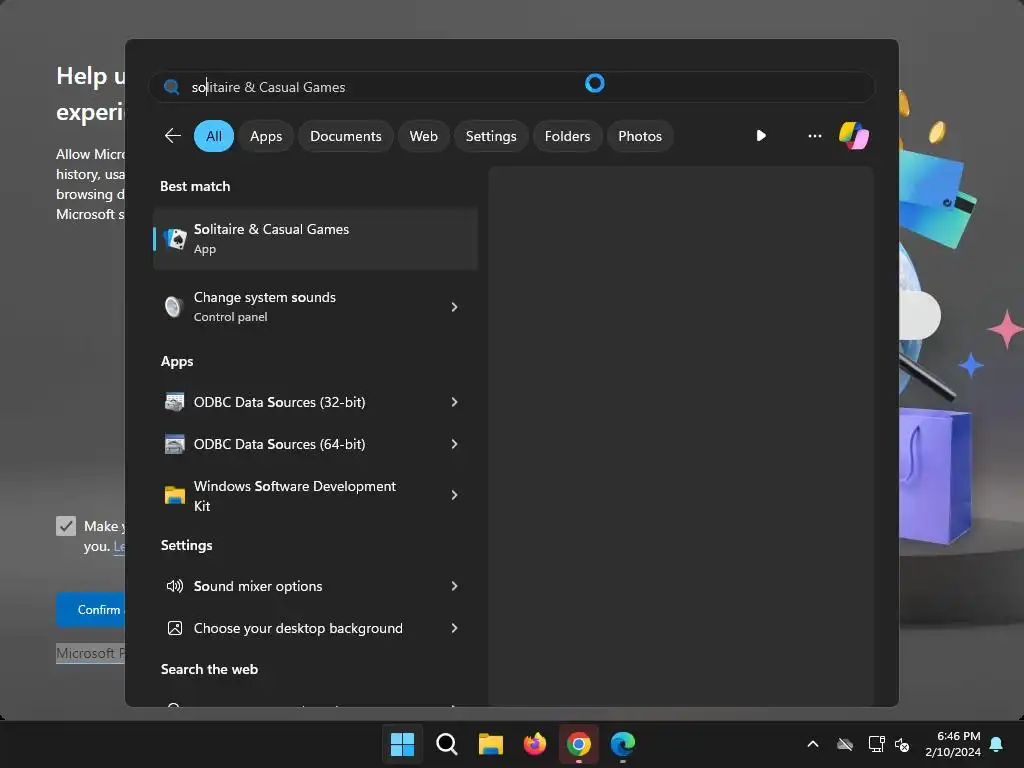Click the Sound mixer options speaker icon
1024x768 pixels.
click(174, 586)
